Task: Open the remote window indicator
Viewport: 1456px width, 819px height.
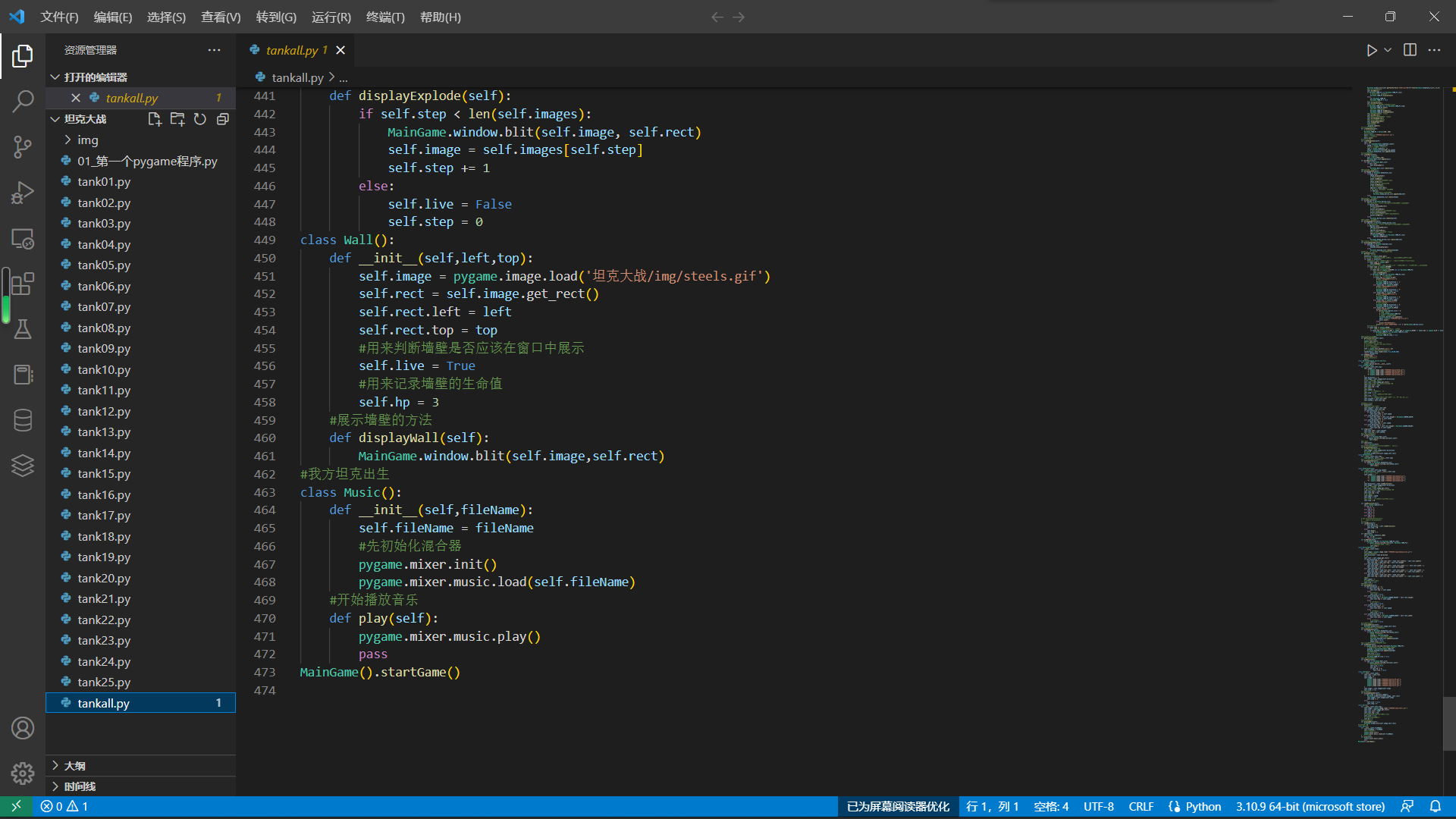Action: coord(16,806)
